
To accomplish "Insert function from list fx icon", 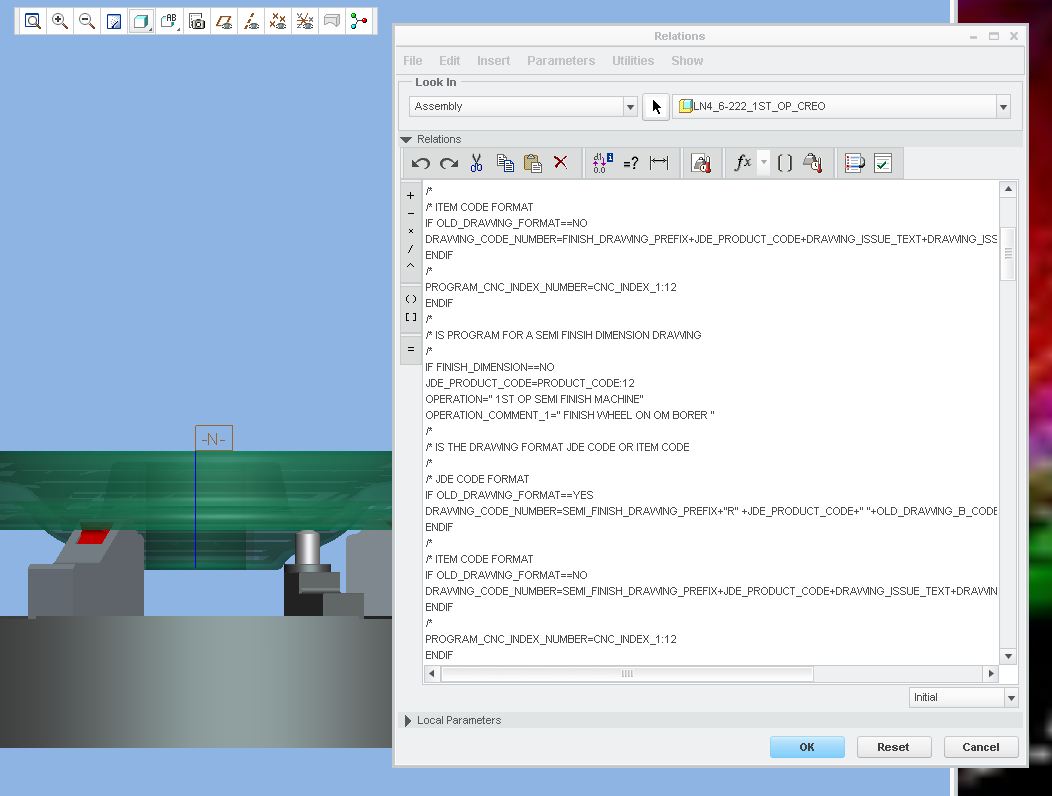I will point(743,163).
